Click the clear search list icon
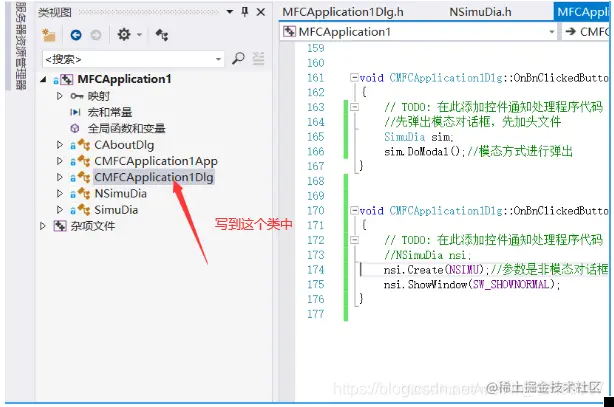 (258, 59)
